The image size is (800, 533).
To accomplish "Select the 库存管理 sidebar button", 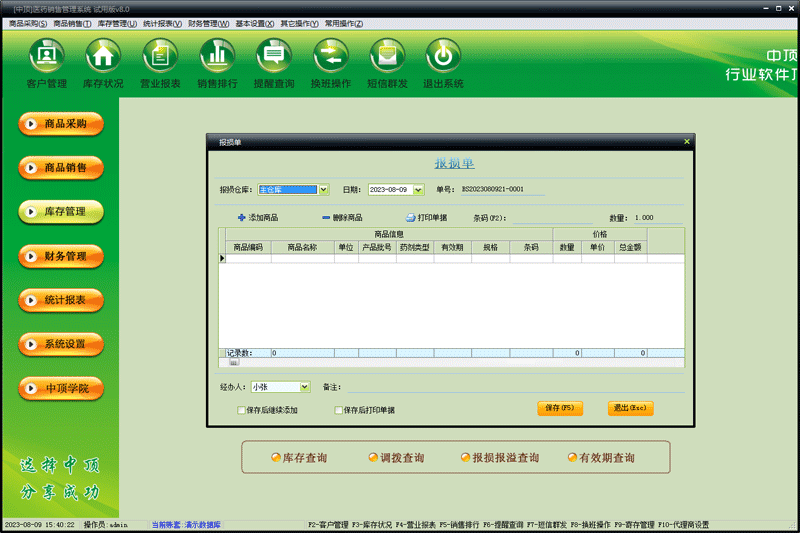I will 61,212.
